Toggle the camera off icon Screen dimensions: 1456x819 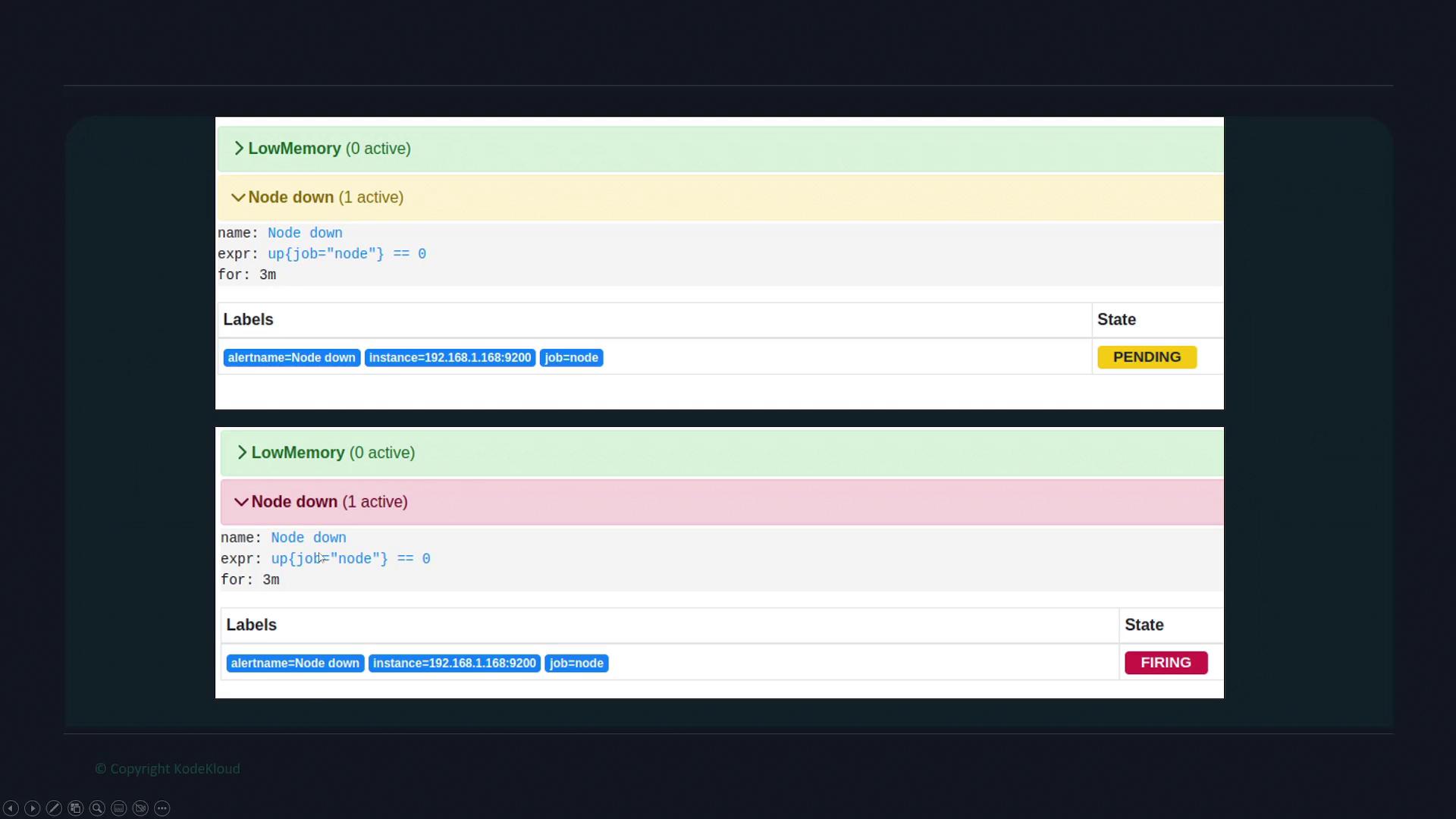(x=140, y=808)
